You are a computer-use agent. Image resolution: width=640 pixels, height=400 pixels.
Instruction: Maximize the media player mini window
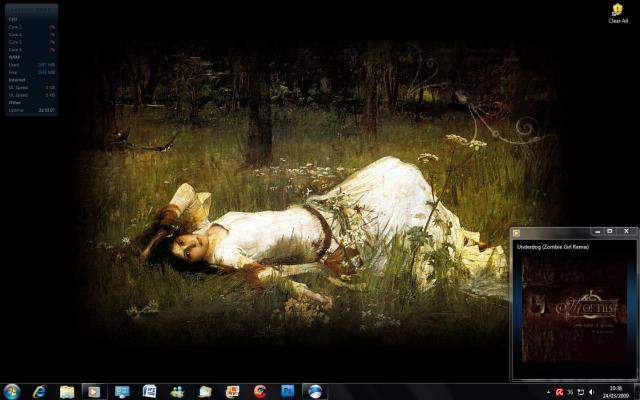click(x=611, y=232)
